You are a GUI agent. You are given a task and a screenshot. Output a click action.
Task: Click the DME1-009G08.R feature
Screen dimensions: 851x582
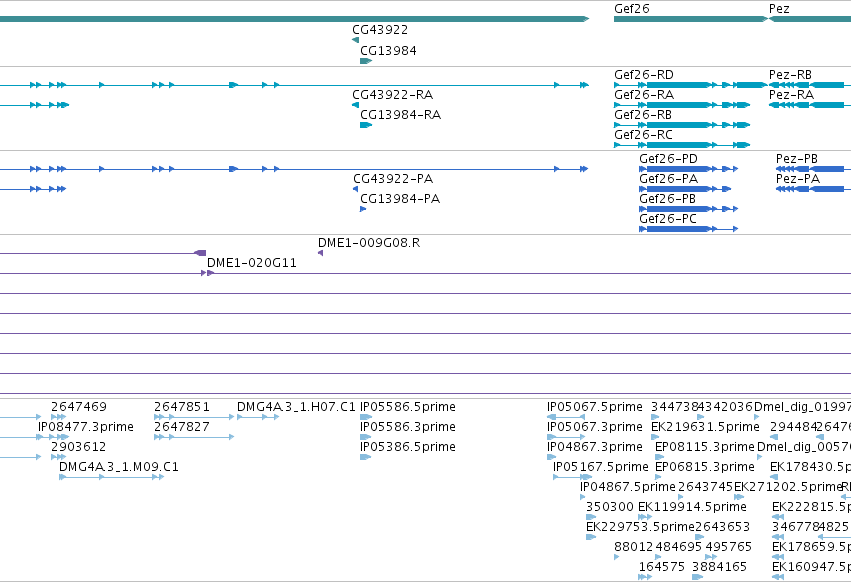[321, 253]
